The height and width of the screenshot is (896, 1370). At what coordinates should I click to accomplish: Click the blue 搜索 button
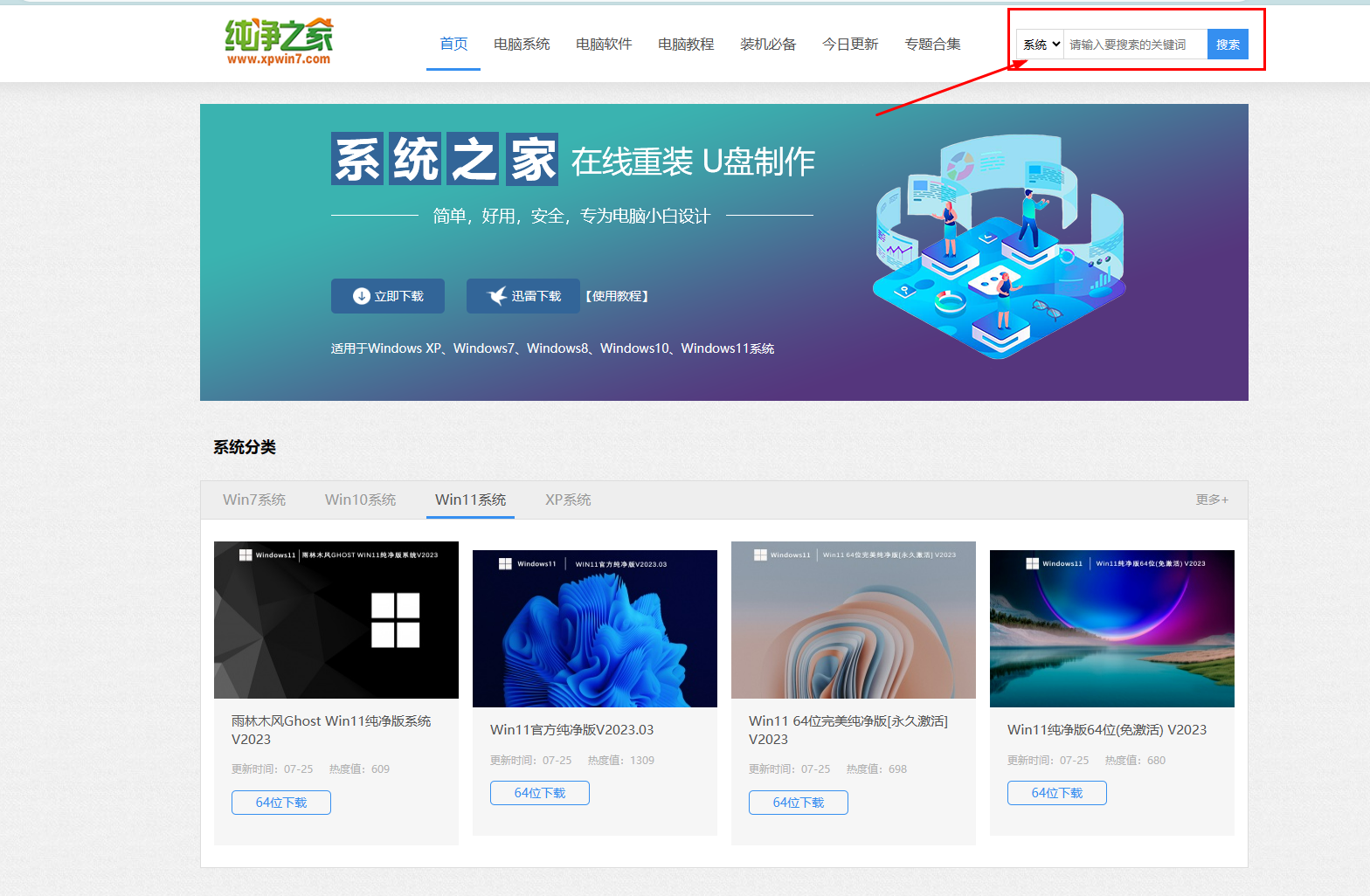coord(1228,45)
